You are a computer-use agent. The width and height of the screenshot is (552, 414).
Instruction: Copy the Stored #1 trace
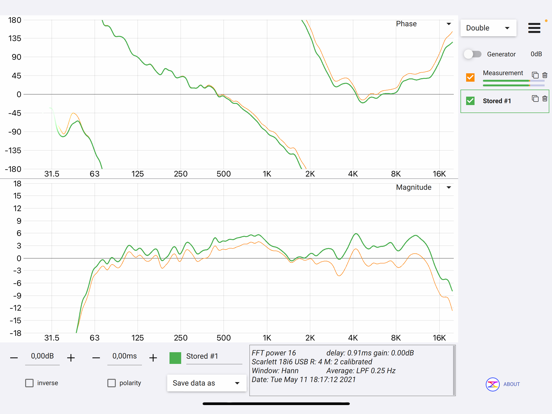pyautogui.click(x=535, y=99)
